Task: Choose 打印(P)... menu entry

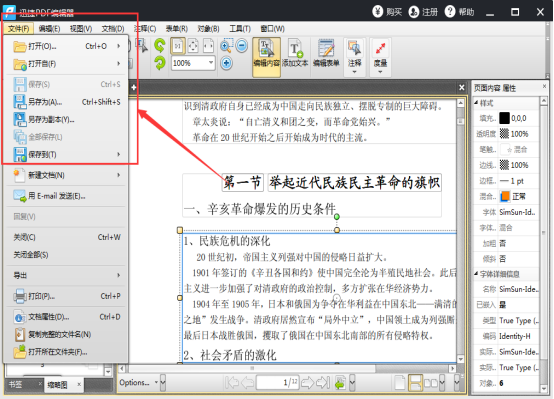Action: click(x=66, y=296)
